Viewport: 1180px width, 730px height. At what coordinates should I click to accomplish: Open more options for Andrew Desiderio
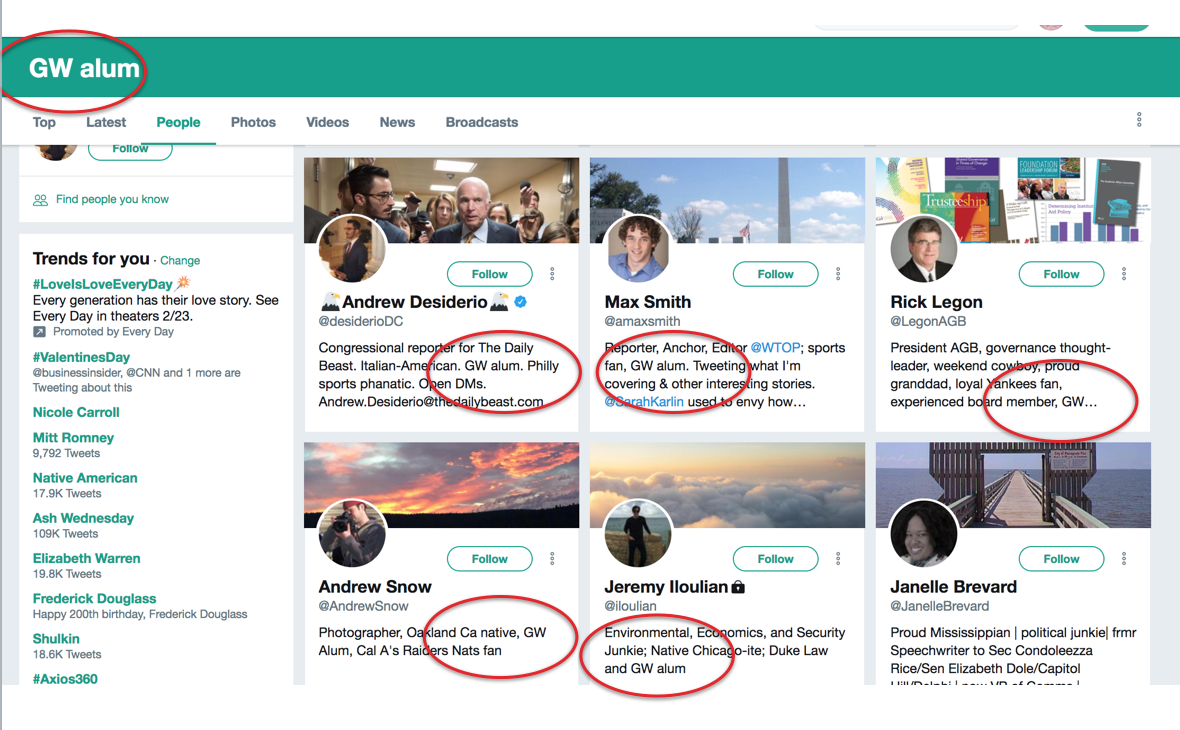pos(552,274)
